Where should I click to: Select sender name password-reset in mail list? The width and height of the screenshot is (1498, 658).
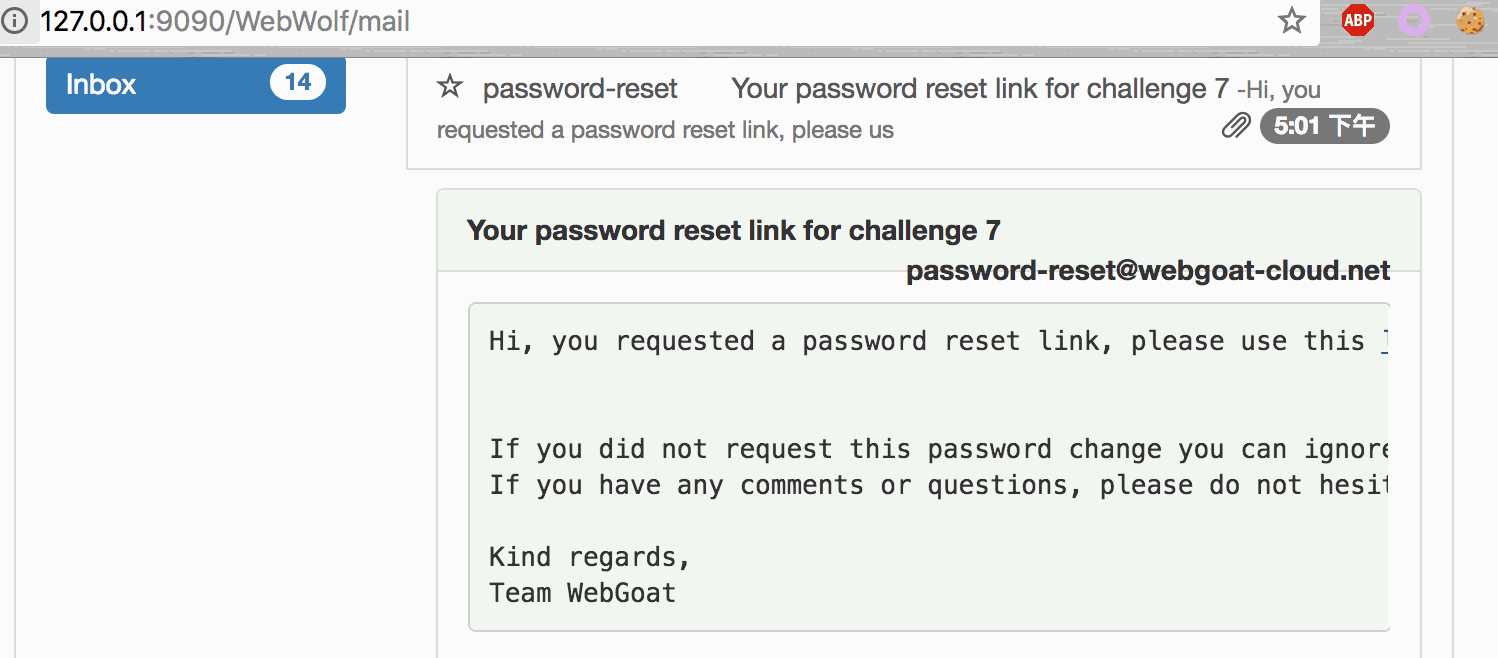tap(580, 89)
